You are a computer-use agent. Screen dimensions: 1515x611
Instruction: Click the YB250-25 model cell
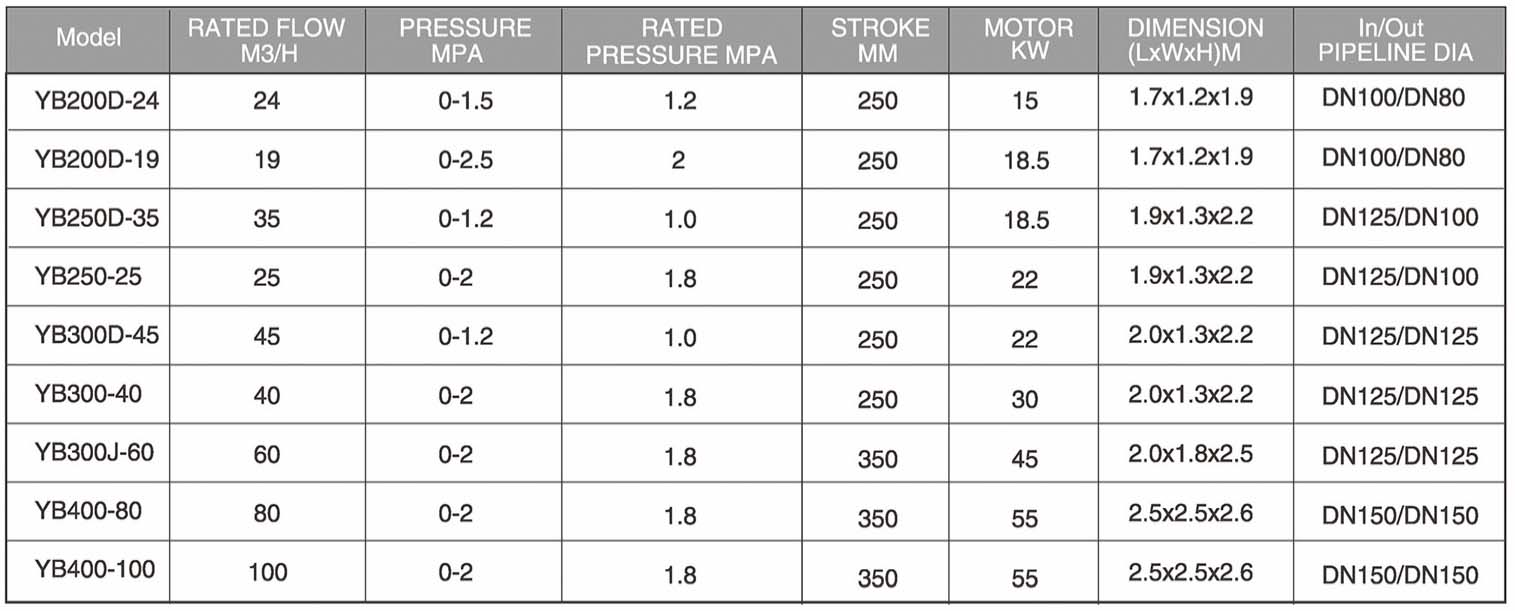point(88,277)
